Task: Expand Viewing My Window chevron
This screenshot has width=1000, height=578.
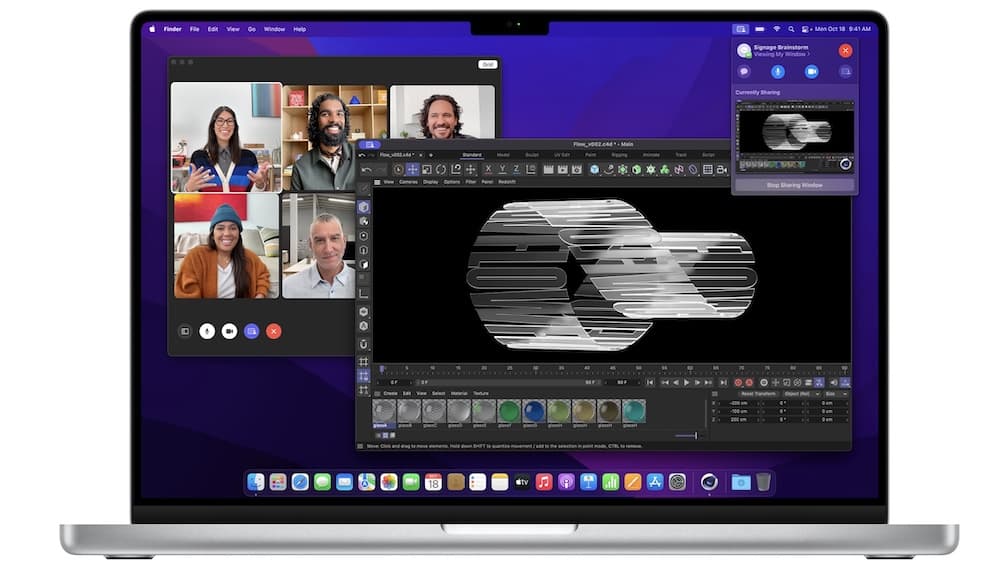Action: [809, 55]
